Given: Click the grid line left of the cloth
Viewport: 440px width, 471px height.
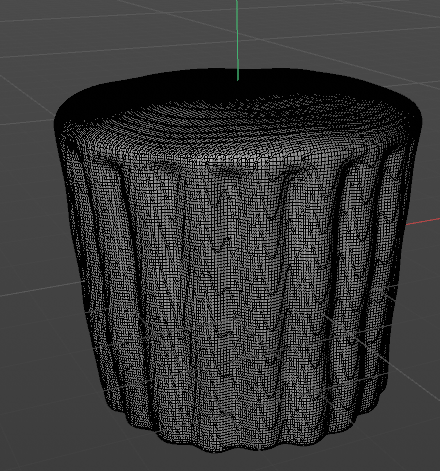Looking at the screenshot, I should pyautogui.click(x=40, y=289).
